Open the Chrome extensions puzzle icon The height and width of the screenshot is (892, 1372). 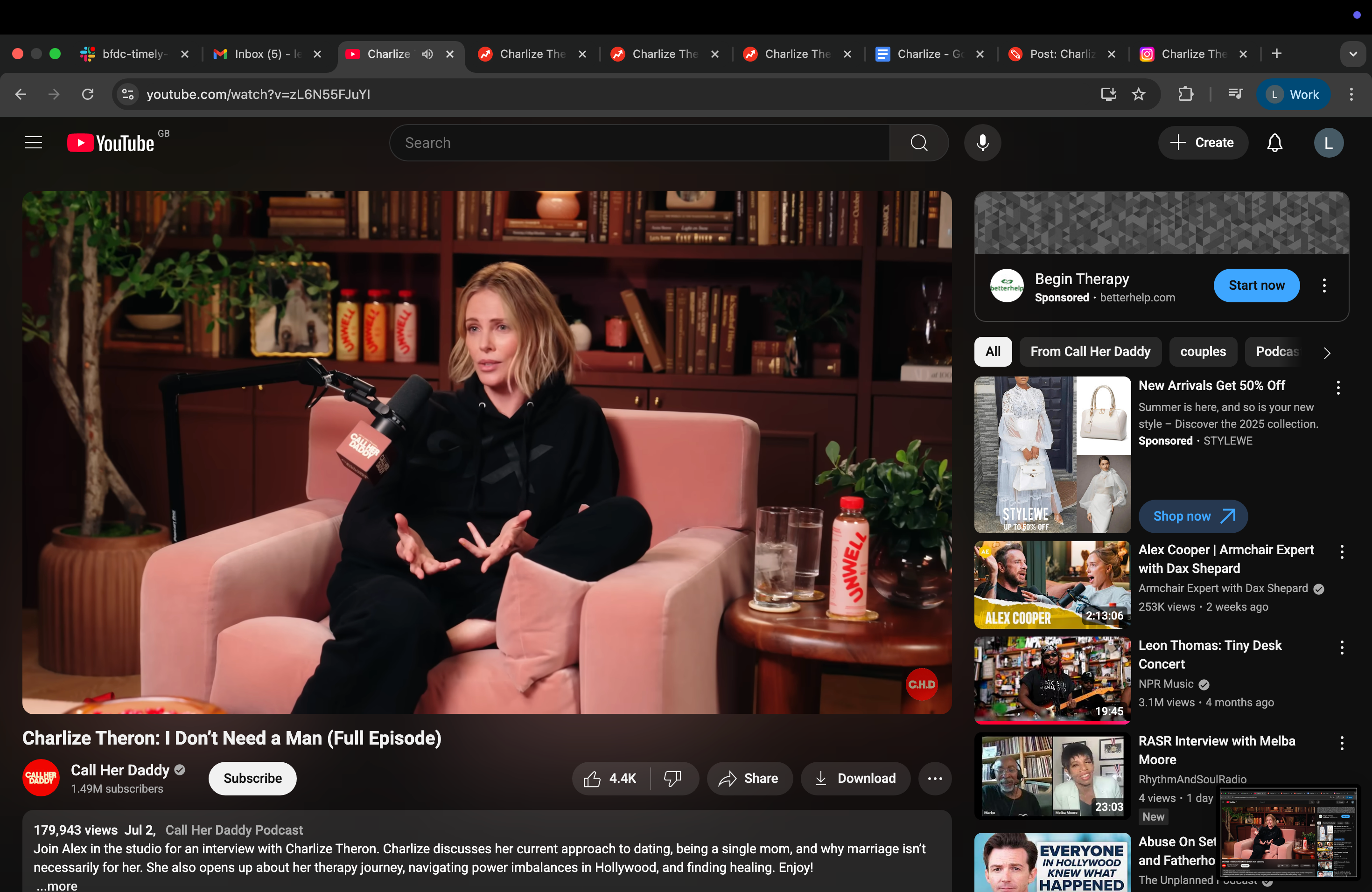click(1185, 94)
